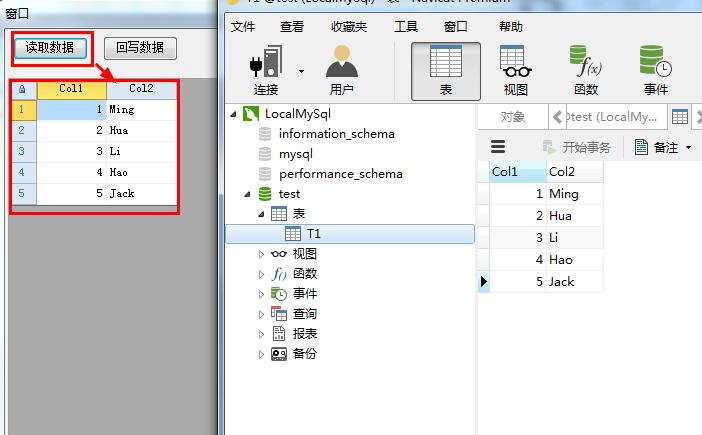Select the 事件 clock icon in tree

(x=279, y=294)
